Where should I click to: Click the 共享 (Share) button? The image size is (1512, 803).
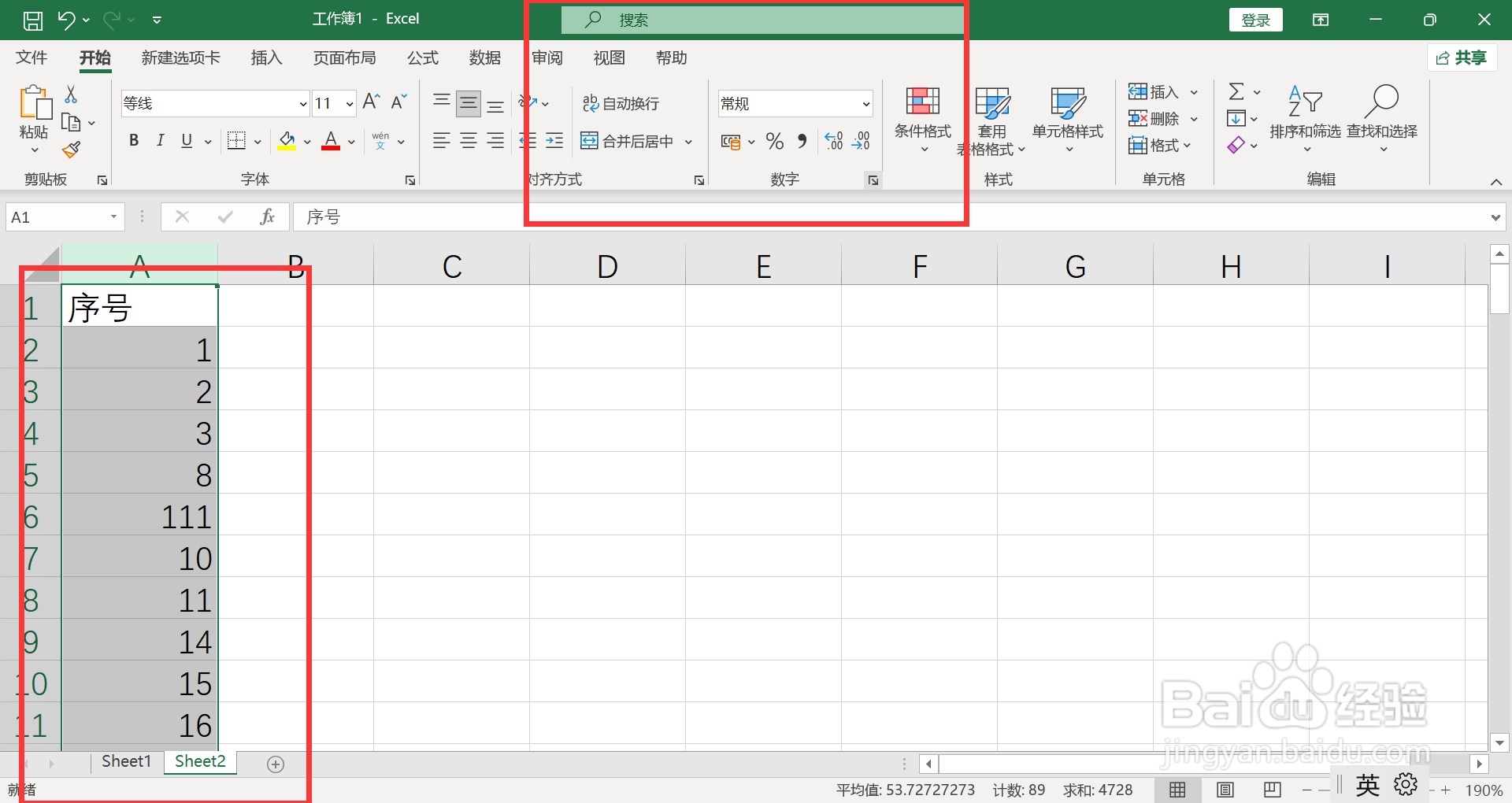tap(1462, 57)
